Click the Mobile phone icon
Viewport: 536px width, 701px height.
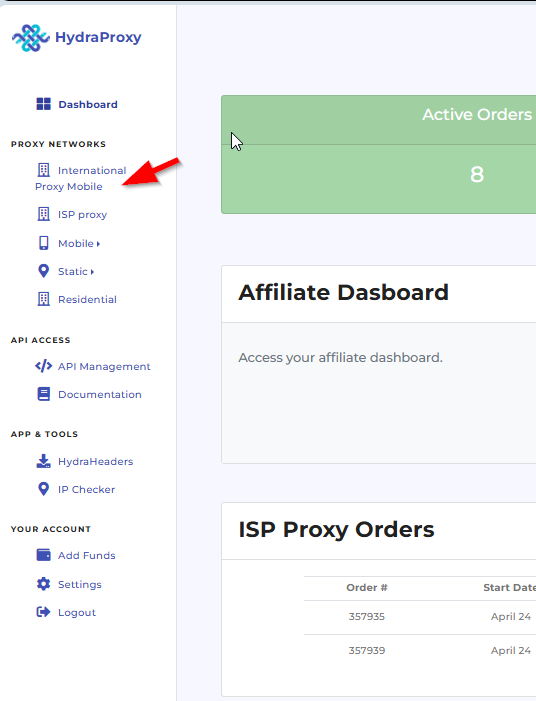coord(43,243)
